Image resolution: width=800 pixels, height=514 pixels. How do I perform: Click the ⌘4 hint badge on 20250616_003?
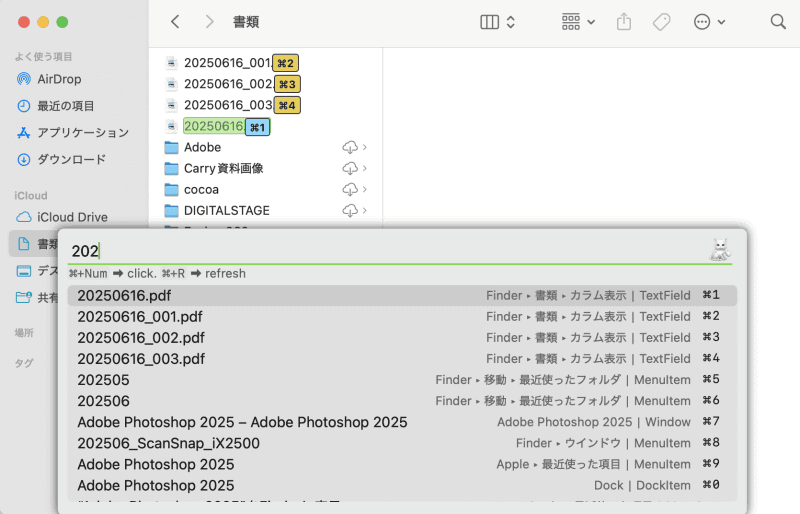(287, 105)
